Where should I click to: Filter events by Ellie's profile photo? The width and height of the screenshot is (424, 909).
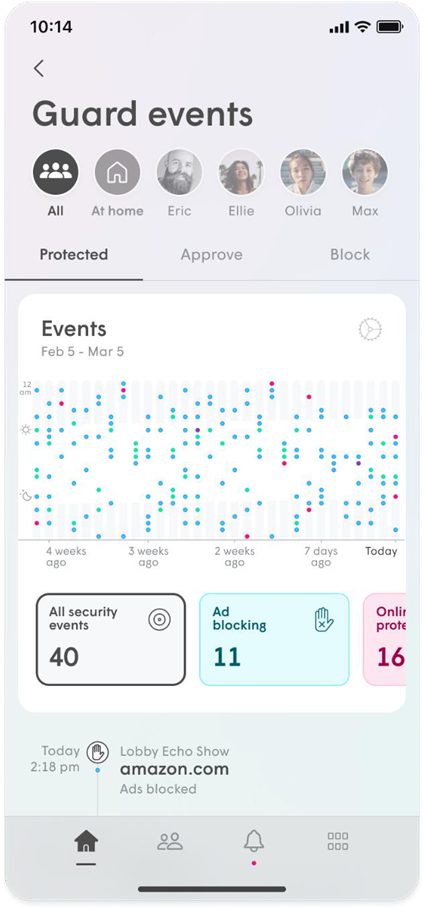click(x=241, y=172)
